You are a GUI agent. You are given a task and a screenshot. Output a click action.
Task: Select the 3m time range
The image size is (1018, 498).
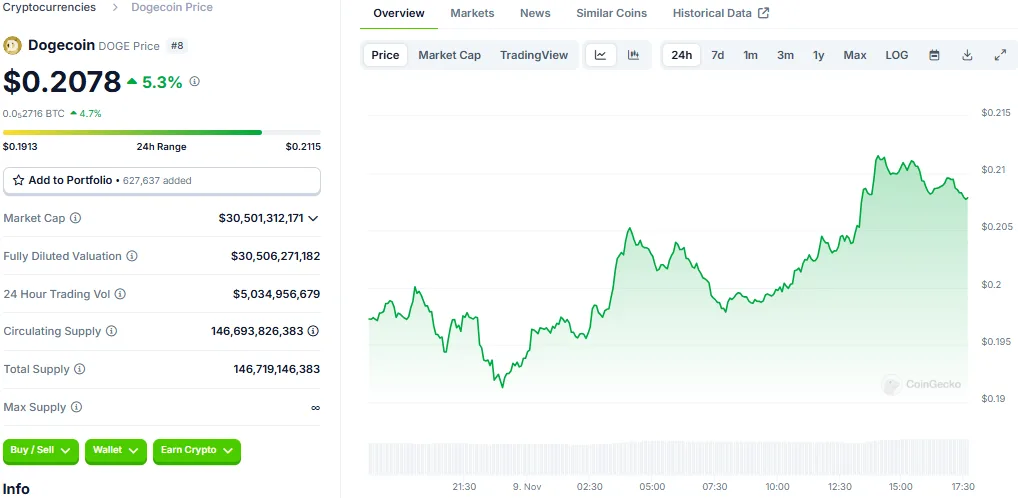(786, 55)
